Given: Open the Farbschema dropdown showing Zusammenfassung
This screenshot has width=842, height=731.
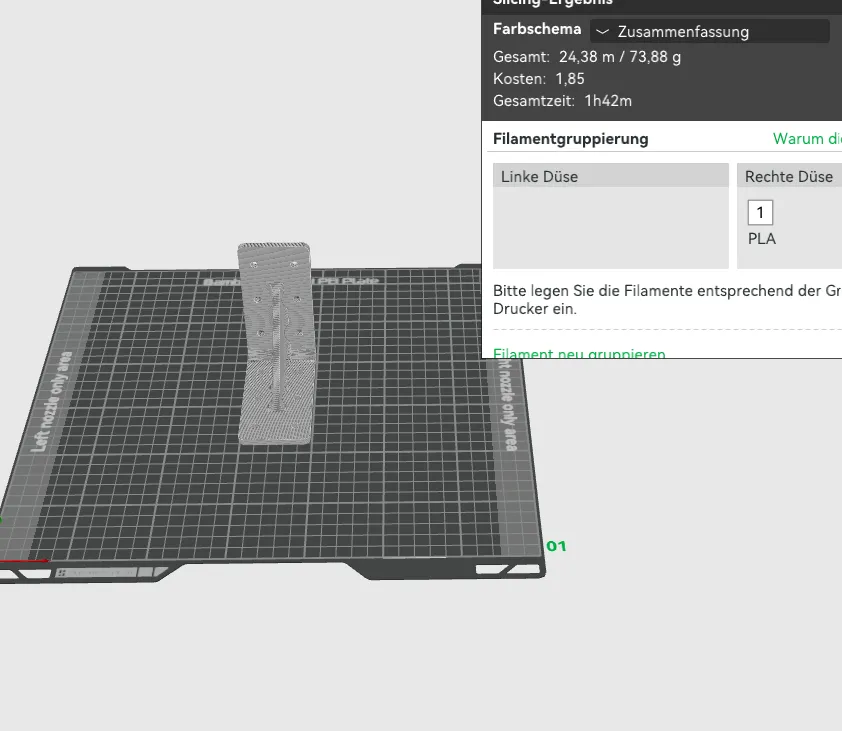Looking at the screenshot, I should pos(709,31).
